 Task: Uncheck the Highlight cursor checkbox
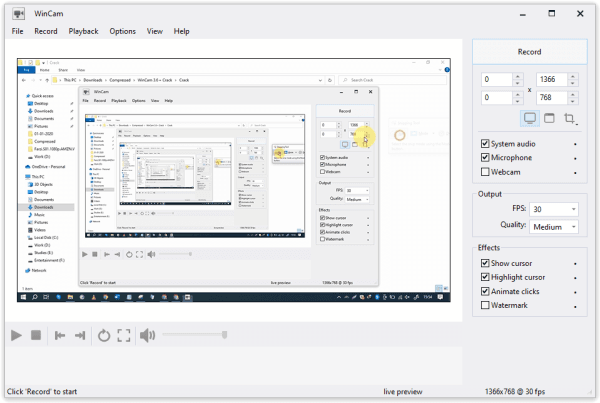coord(485,277)
